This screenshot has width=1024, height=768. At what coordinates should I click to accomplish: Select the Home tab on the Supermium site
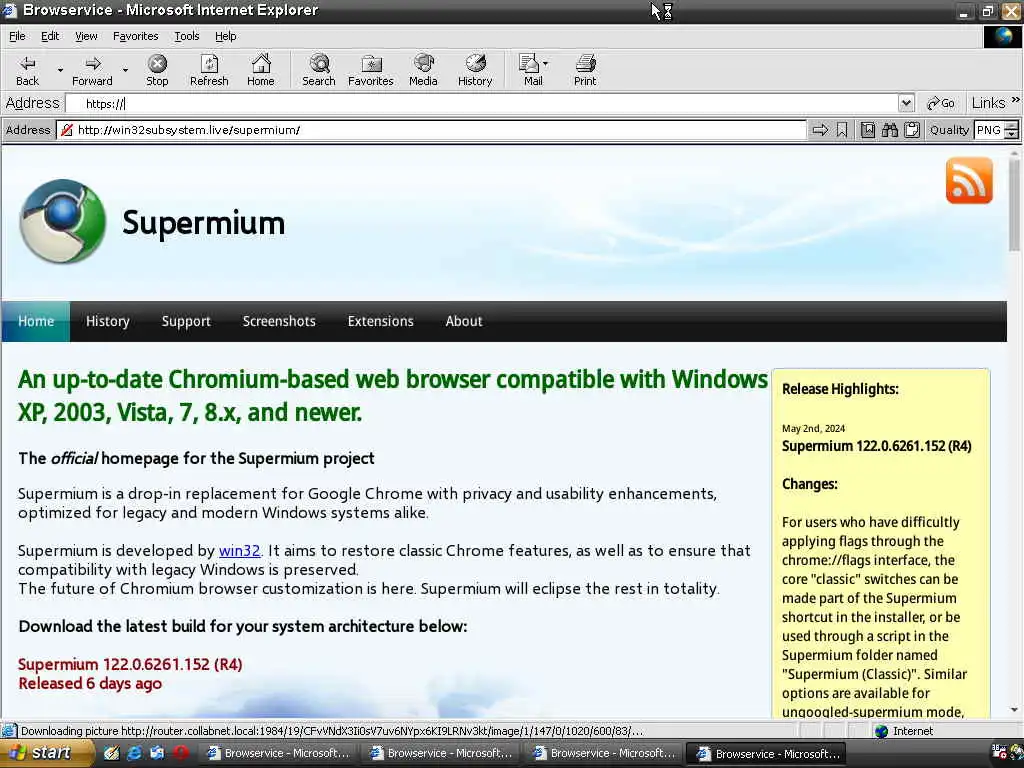(36, 321)
